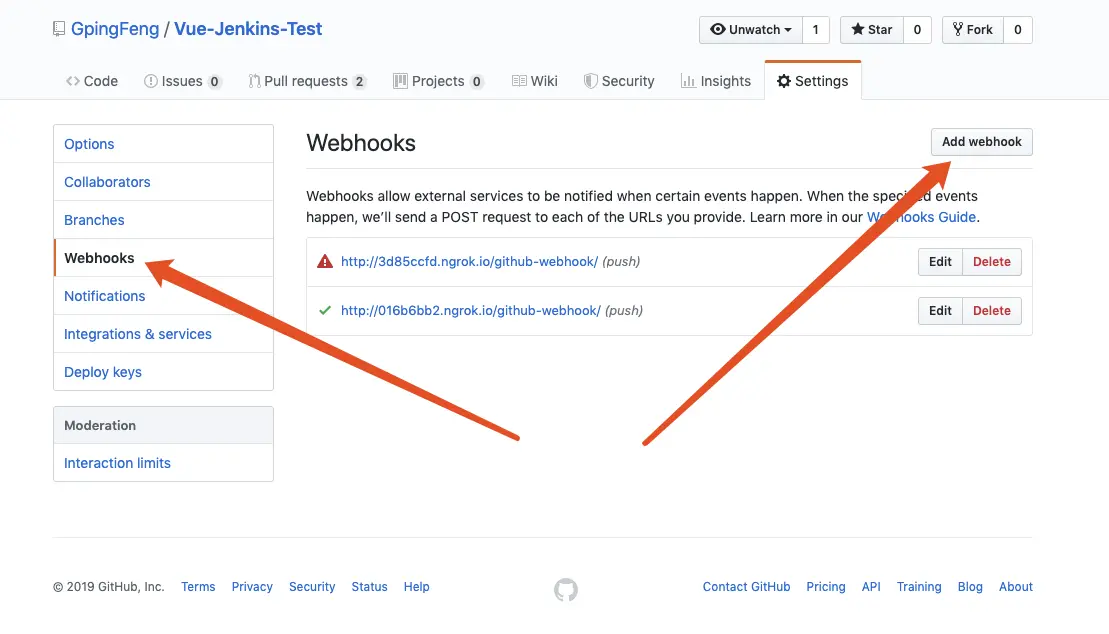This screenshot has height=634, width=1109.
Task: Open the Security tab
Action: pos(619,81)
